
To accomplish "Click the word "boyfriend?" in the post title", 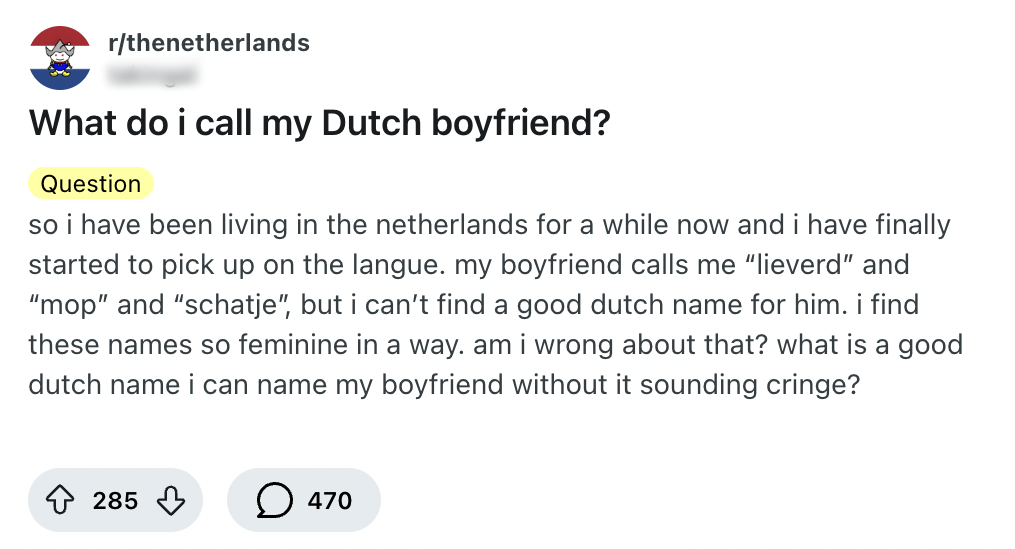I will (520, 123).
